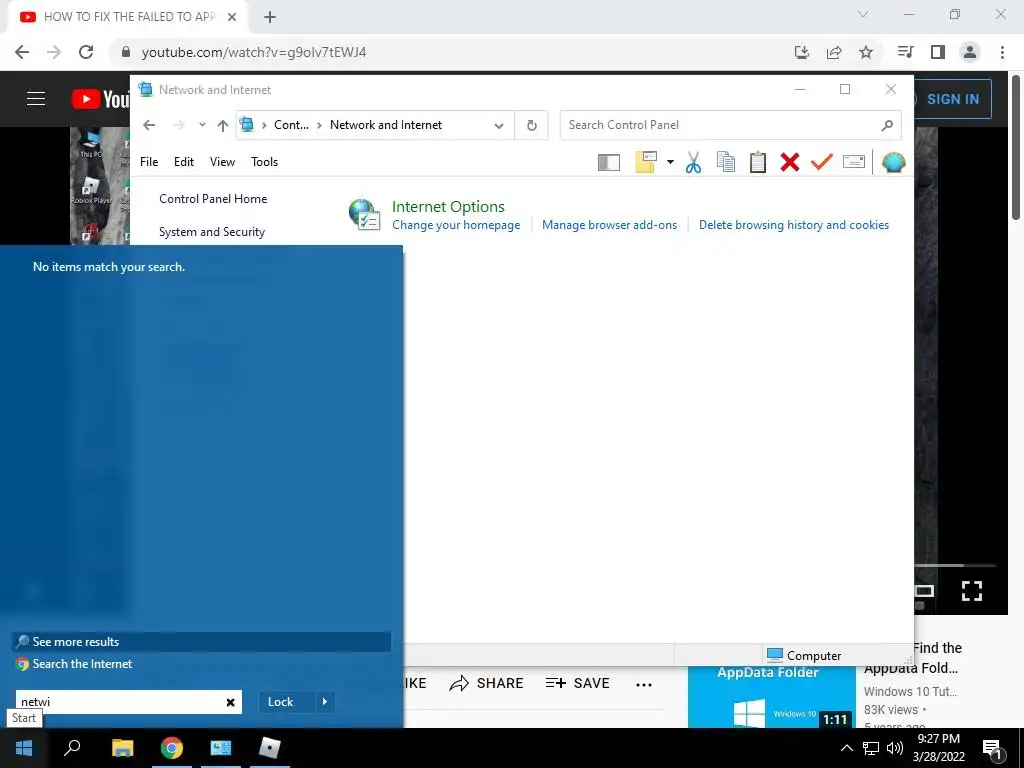Open the Internet Options heading link
The image size is (1024, 768).
pyautogui.click(x=448, y=206)
